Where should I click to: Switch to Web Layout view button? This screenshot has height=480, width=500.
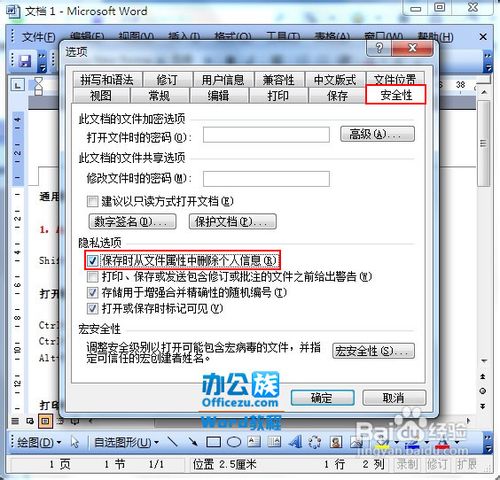pyautogui.click(x=30, y=421)
